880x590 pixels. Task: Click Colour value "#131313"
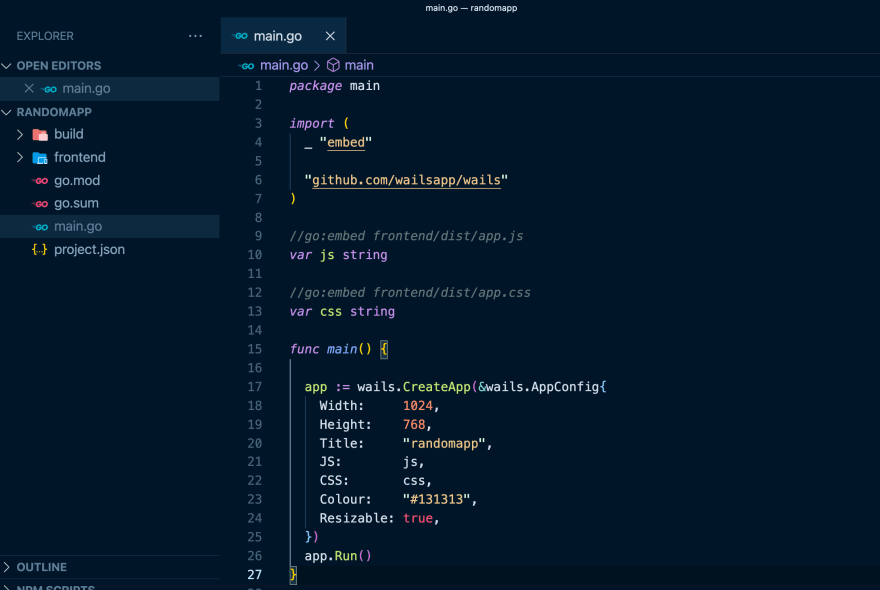(x=437, y=500)
